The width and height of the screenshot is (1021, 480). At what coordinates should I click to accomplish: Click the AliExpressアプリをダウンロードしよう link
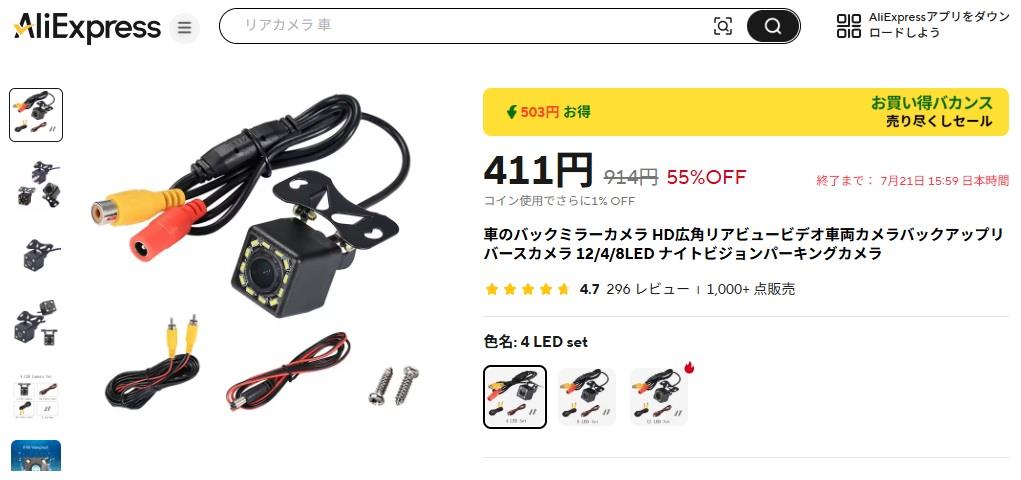(939, 25)
